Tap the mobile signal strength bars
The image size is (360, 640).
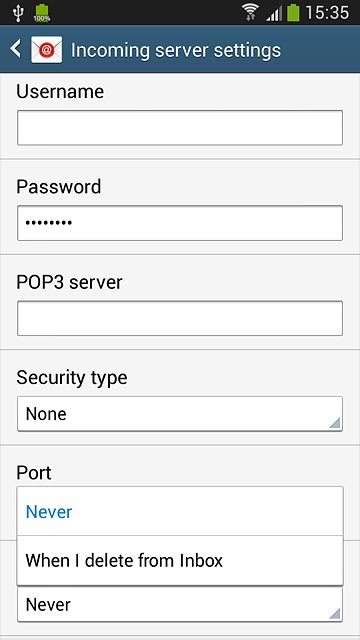tap(274, 13)
